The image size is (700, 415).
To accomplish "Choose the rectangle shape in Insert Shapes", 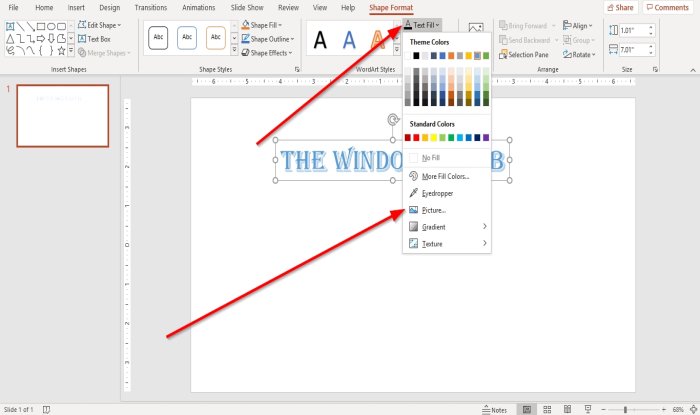I will (41, 26).
